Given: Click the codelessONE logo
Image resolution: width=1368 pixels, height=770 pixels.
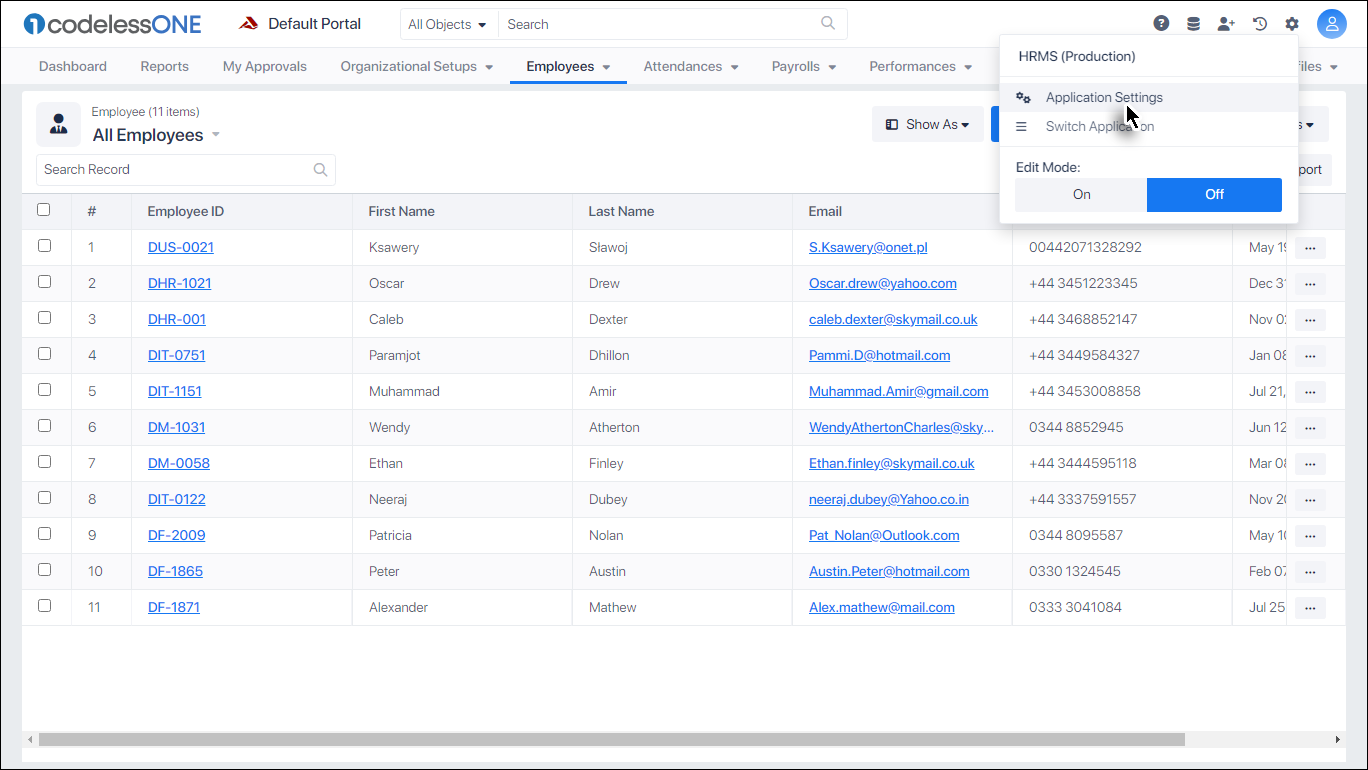Looking at the screenshot, I should 112,24.
